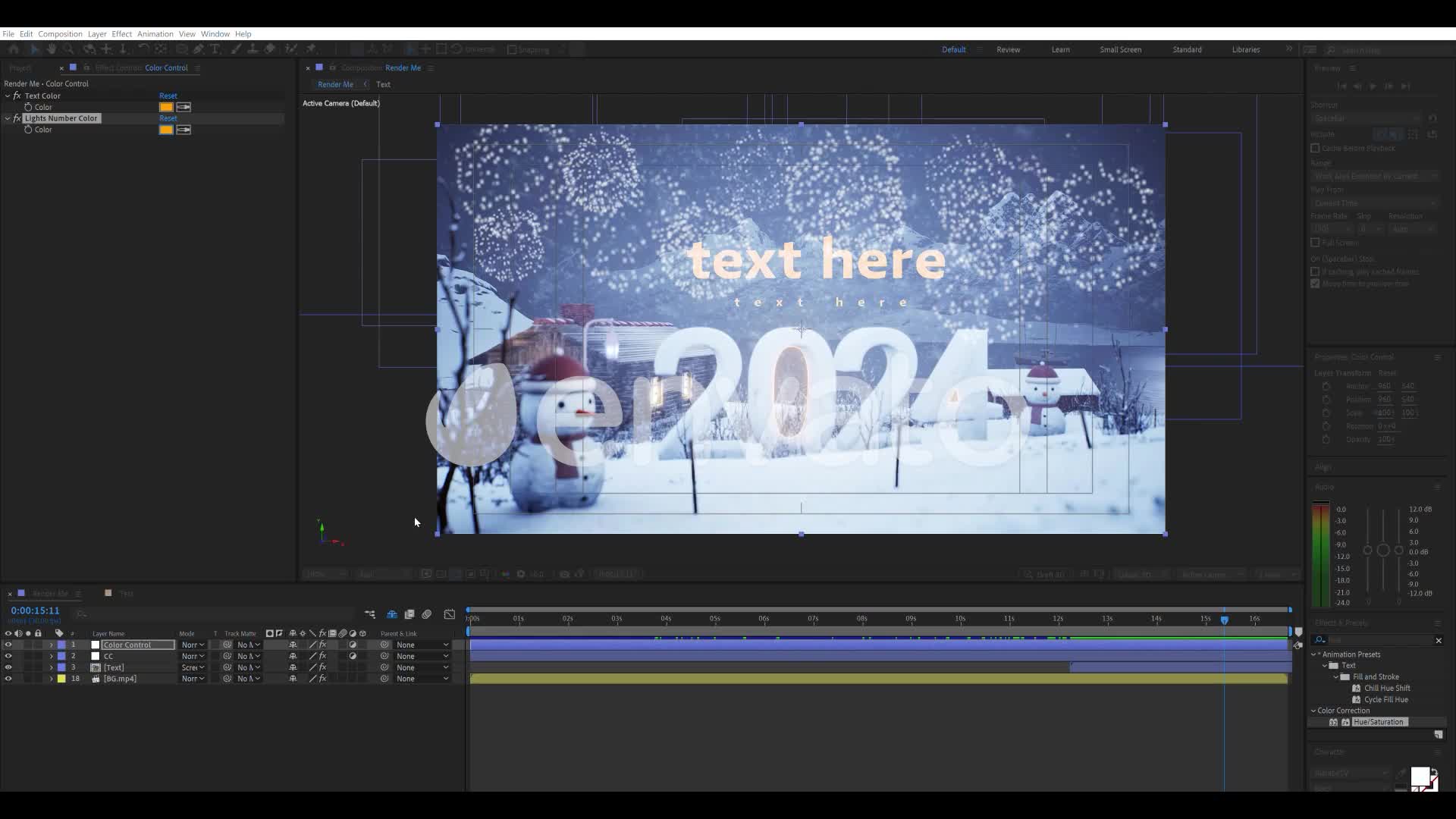Click the Lights Number Color eyedropper icon
This screenshot has width=1456, height=819.
[x=184, y=130]
